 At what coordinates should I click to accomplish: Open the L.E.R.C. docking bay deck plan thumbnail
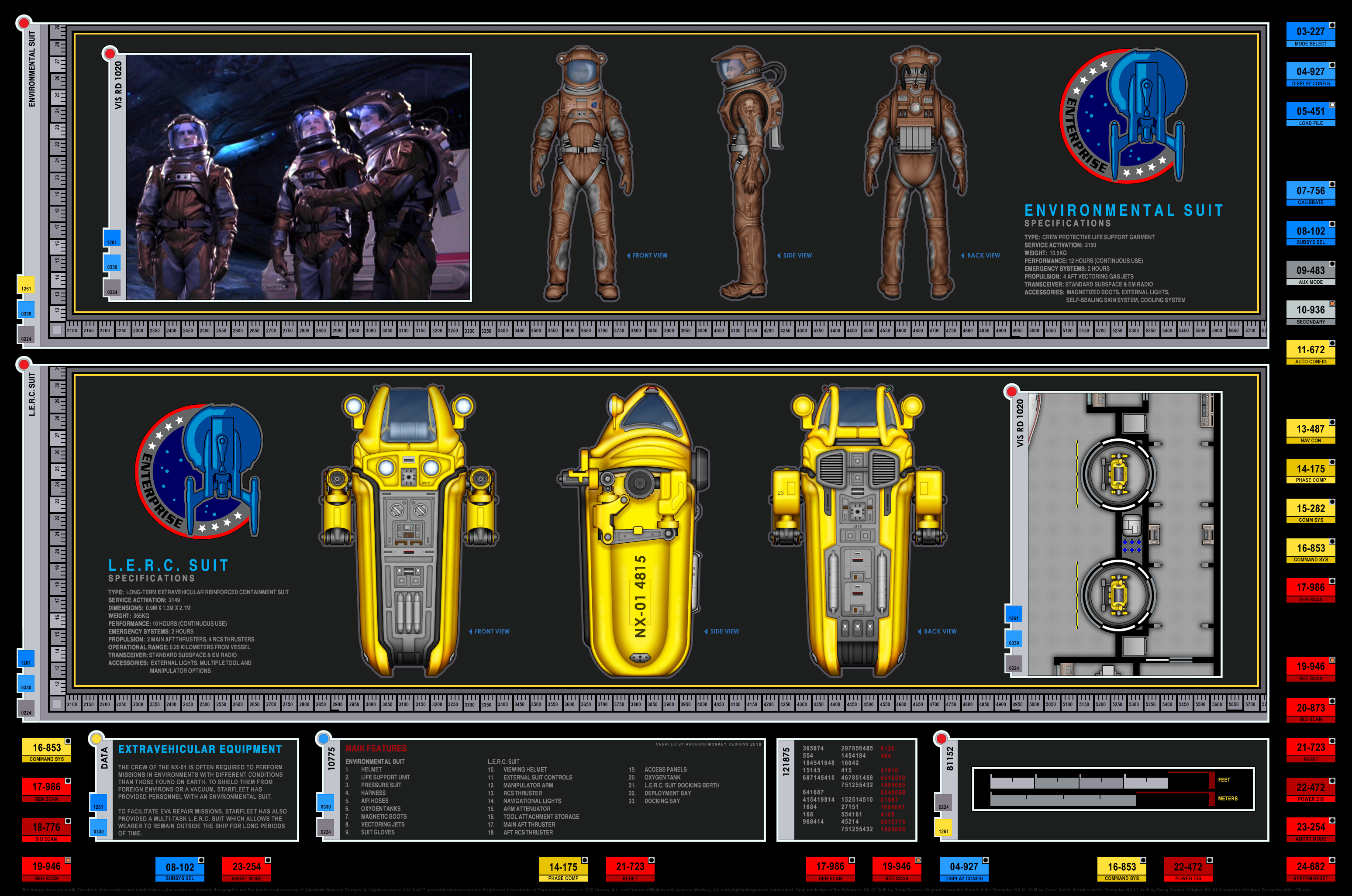[x=1124, y=534]
